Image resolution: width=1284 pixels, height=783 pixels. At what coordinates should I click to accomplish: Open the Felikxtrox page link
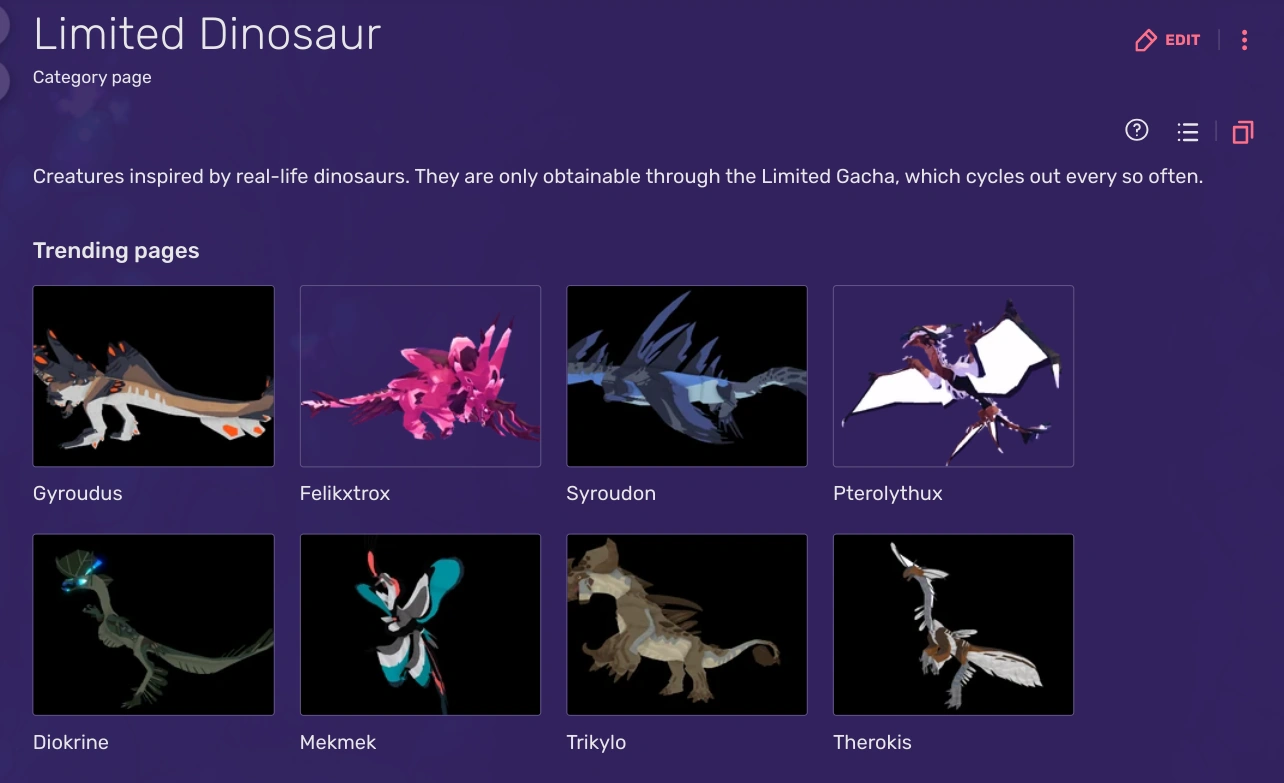coord(345,493)
